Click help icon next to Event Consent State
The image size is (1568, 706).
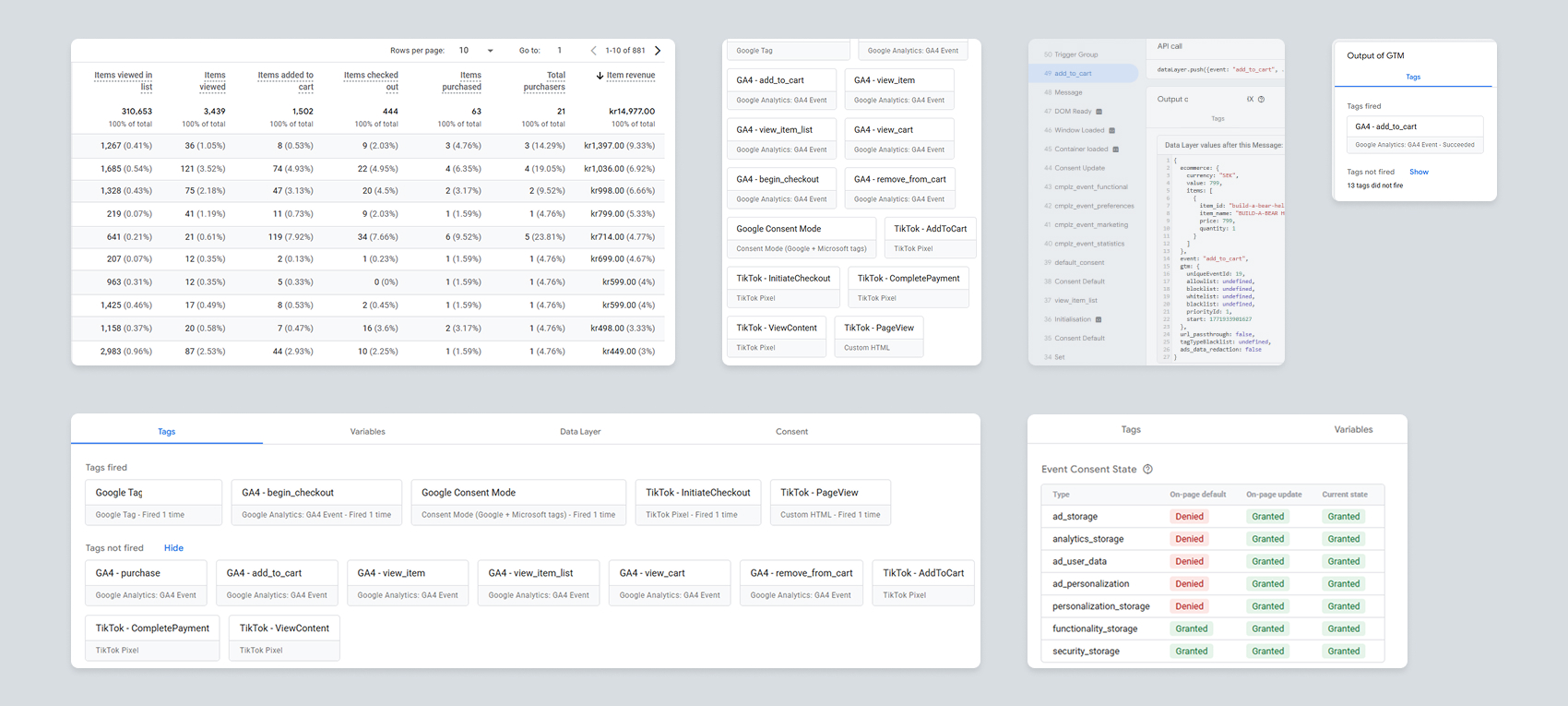tap(1147, 469)
